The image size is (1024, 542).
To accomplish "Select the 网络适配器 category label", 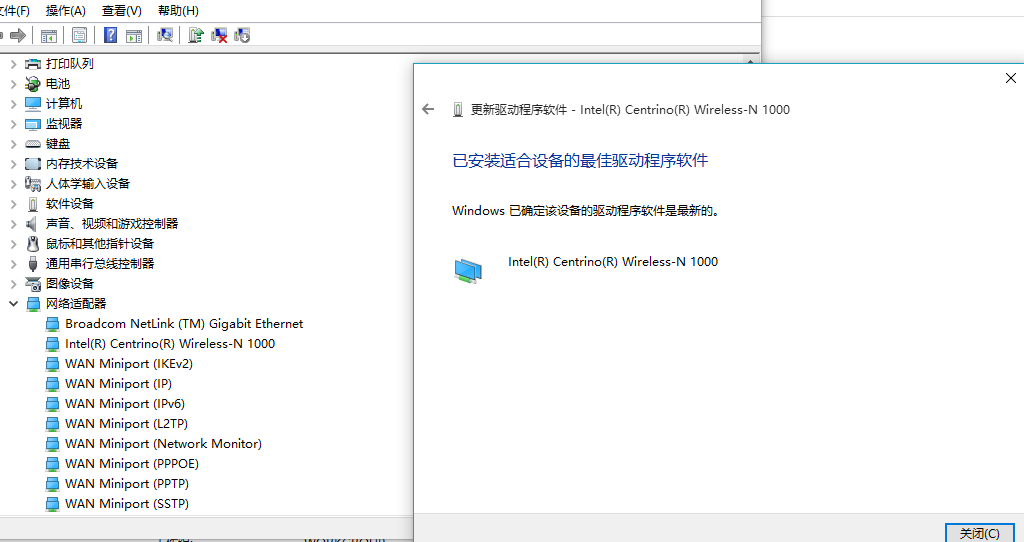I will click(76, 304).
